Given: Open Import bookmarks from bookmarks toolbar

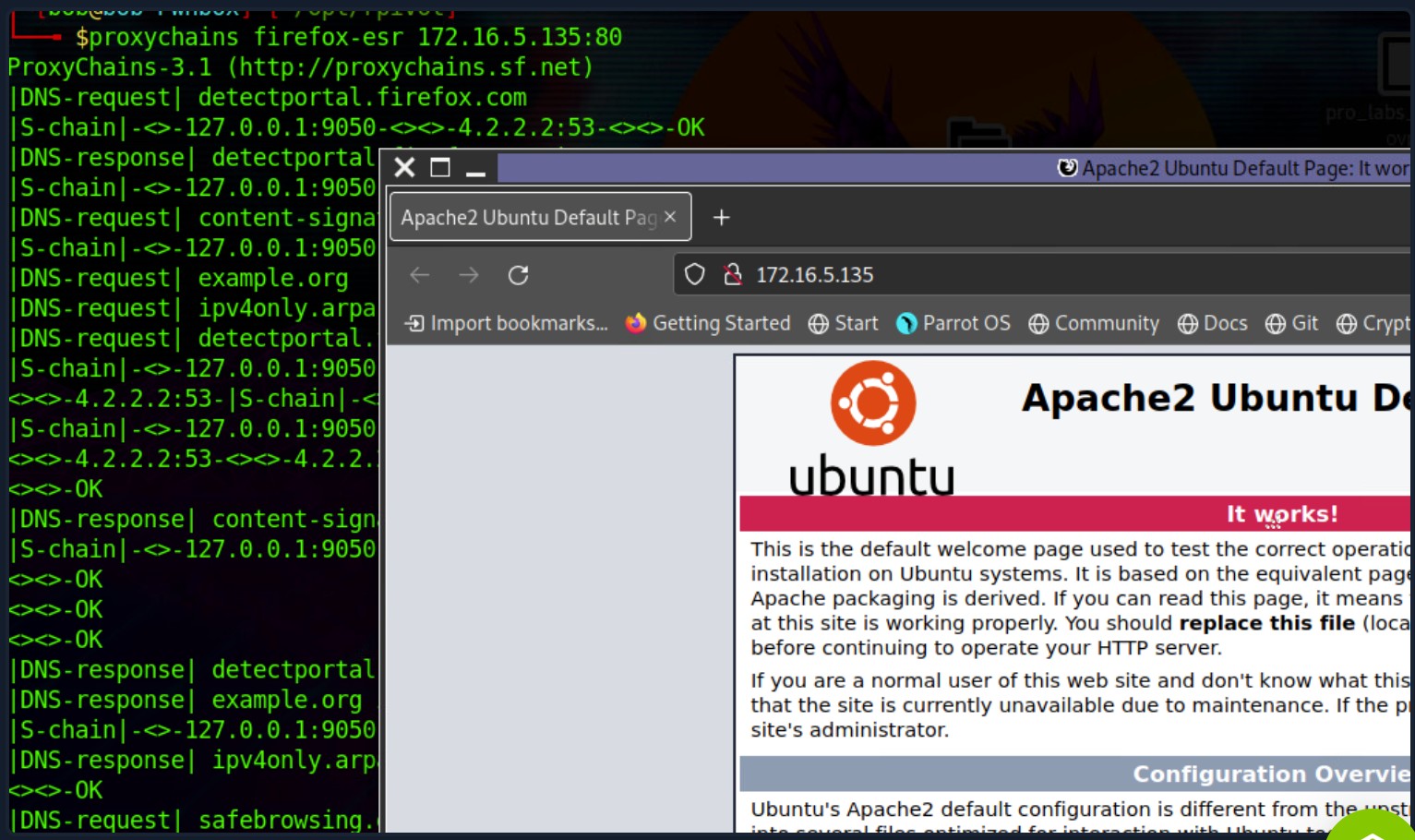Looking at the screenshot, I should (x=507, y=323).
